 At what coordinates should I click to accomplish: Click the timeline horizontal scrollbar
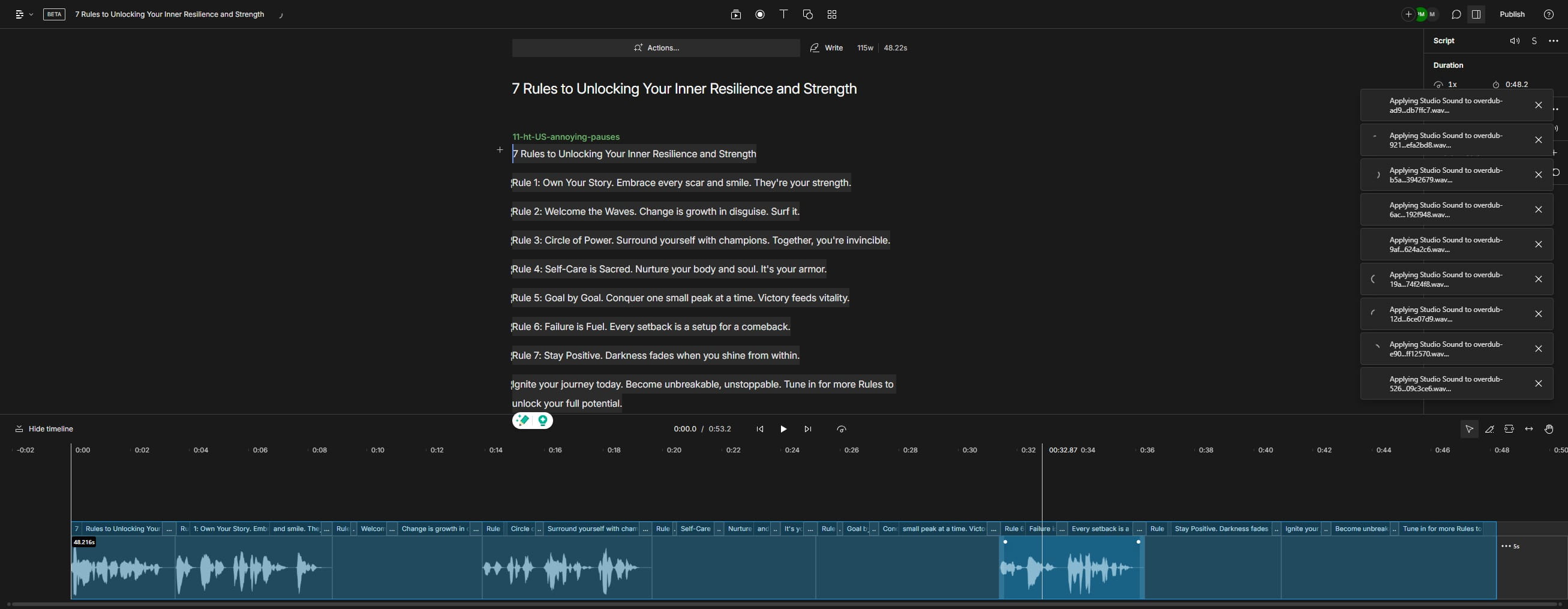pyautogui.click(x=784, y=605)
